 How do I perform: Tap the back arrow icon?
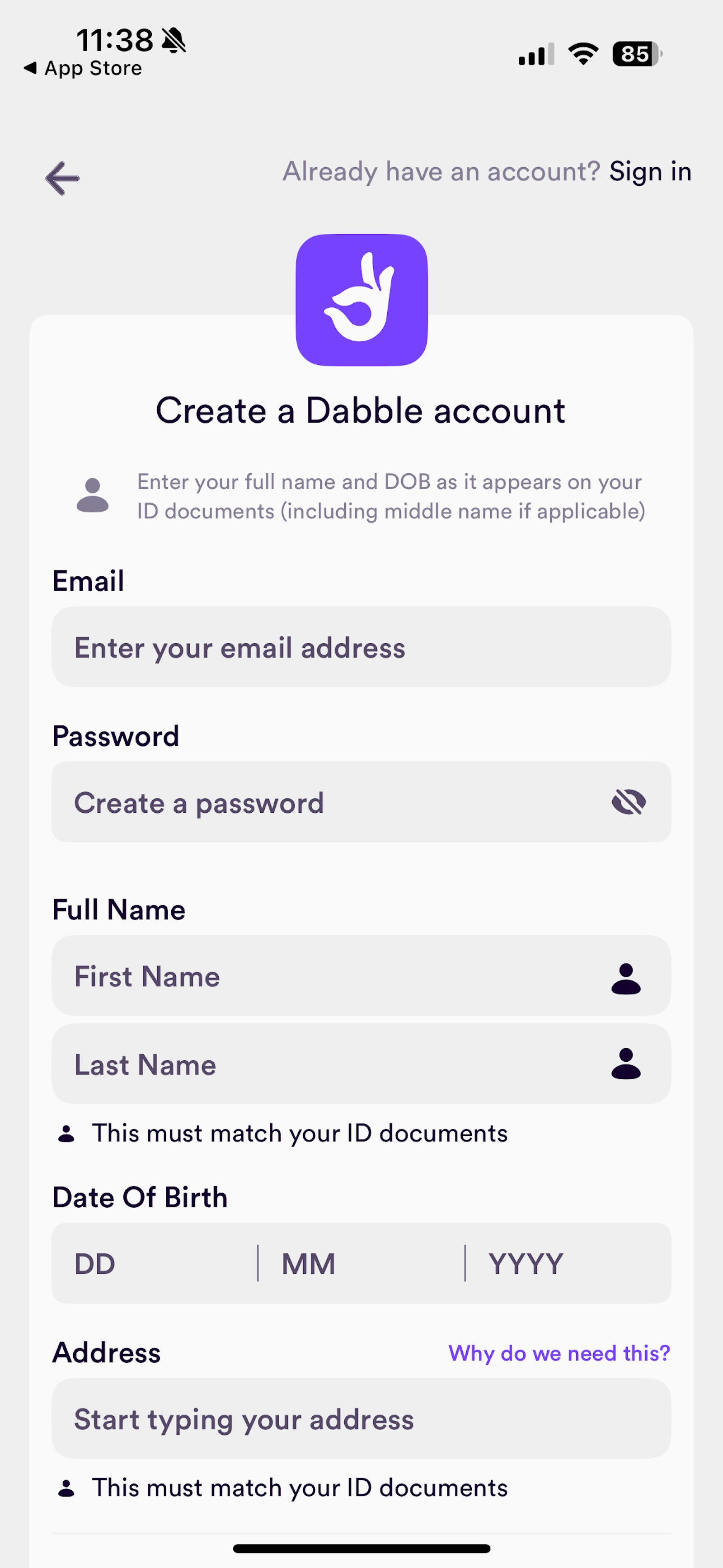pos(62,179)
